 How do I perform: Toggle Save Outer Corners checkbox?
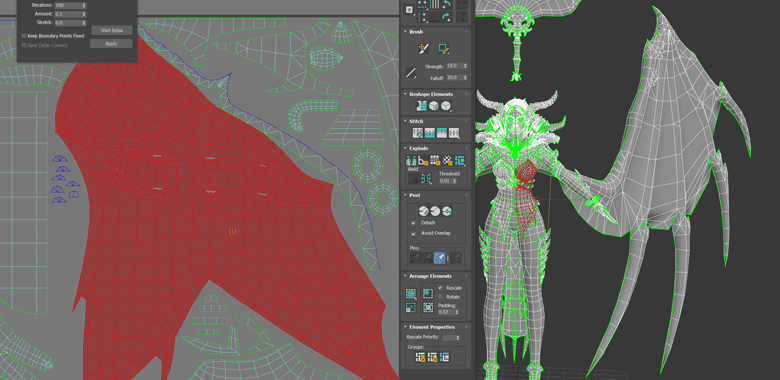[24, 45]
